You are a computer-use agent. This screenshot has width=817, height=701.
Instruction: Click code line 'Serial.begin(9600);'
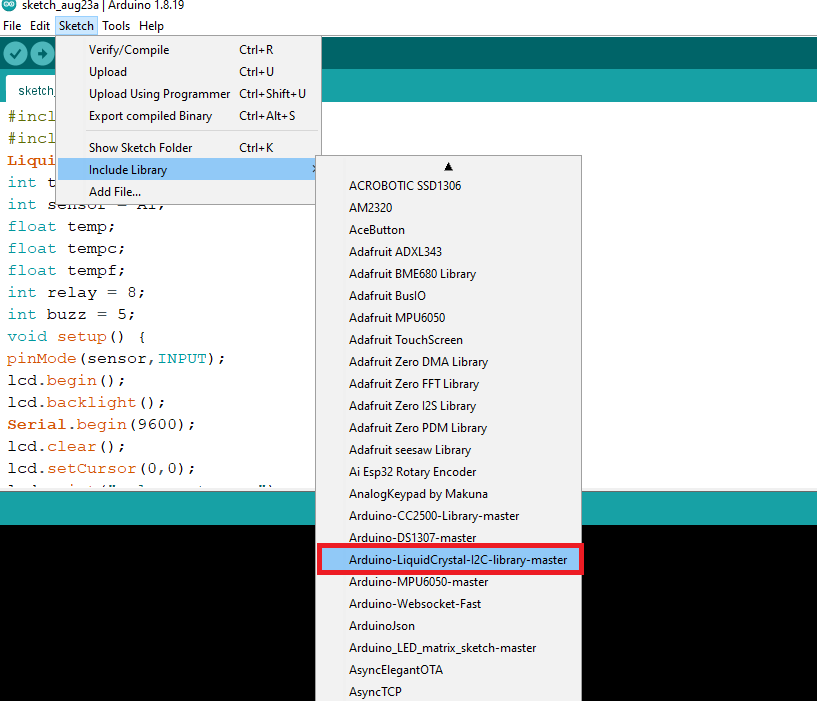(101, 424)
